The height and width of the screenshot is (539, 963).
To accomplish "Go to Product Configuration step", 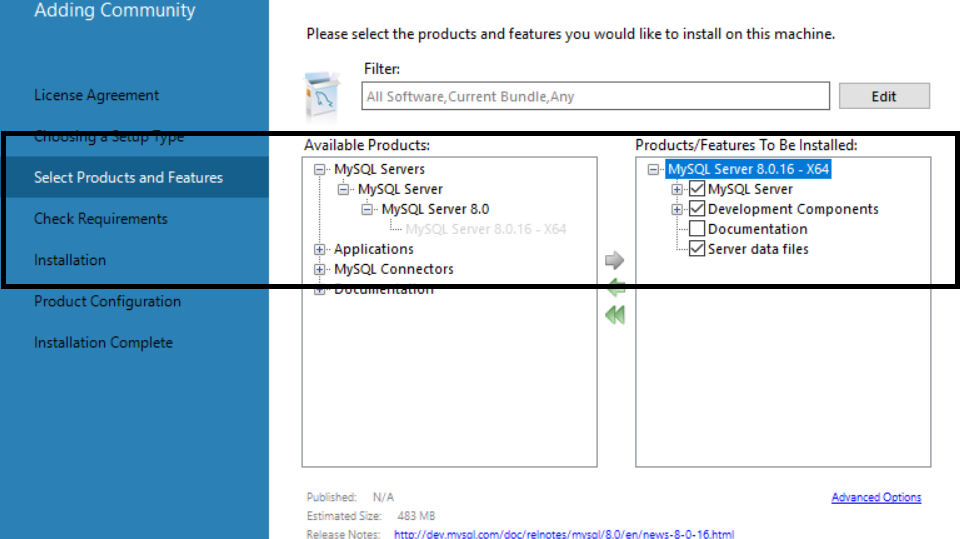I will pos(107,301).
